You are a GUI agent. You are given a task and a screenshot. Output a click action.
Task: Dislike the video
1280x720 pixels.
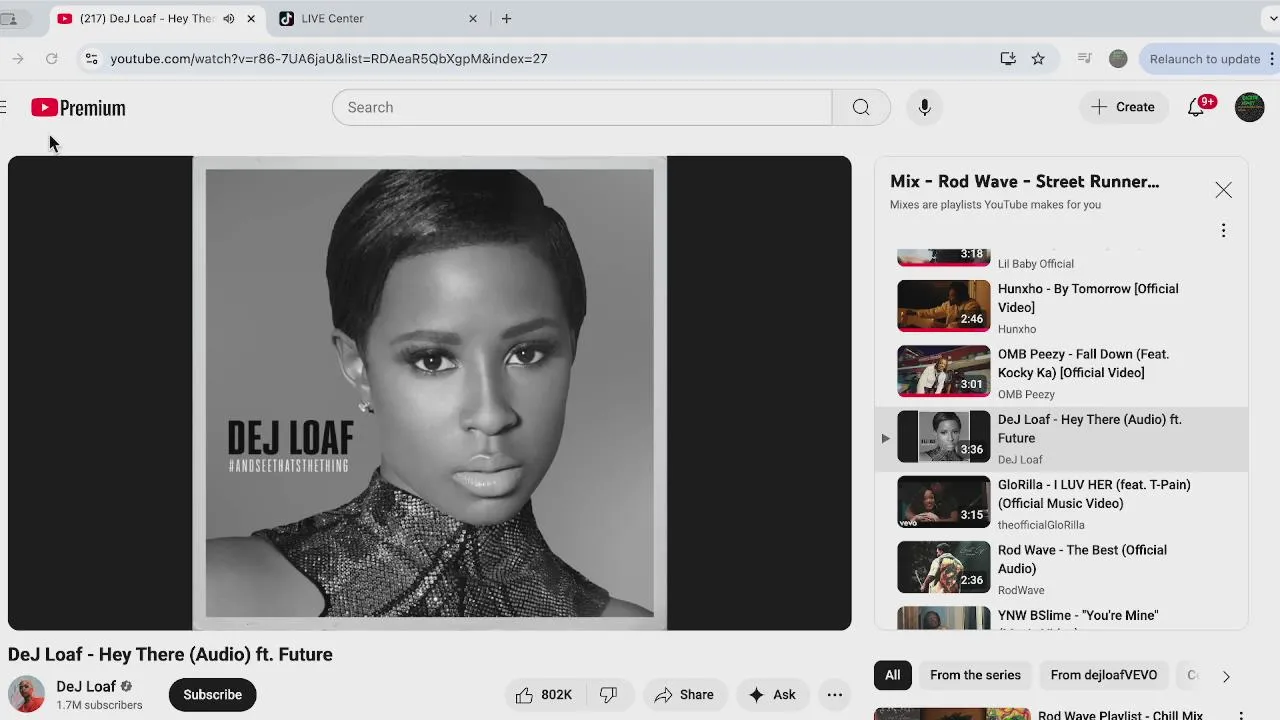point(609,695)
